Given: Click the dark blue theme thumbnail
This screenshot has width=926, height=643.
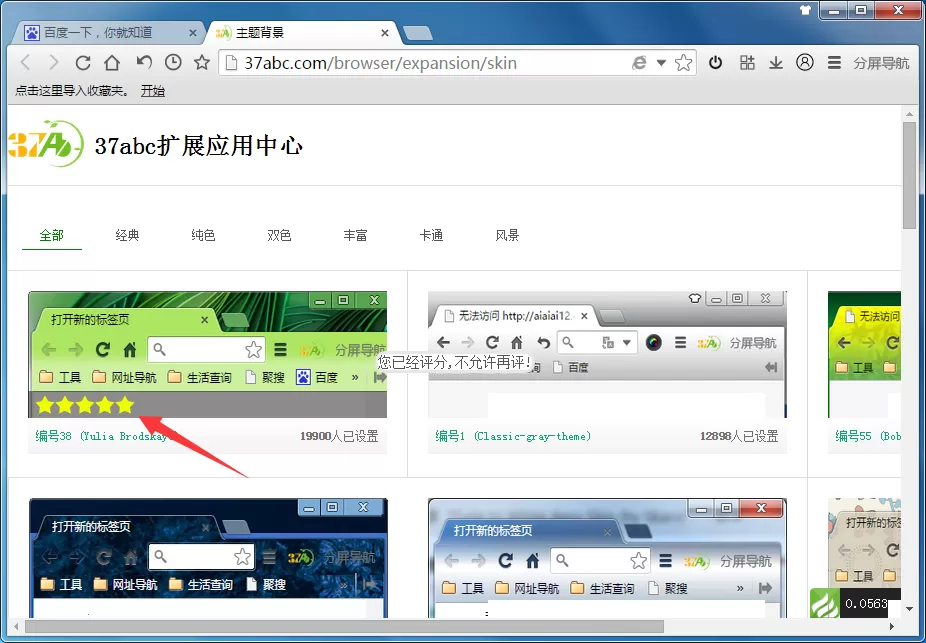Looking at the screenshot, I should click(208, 558).
